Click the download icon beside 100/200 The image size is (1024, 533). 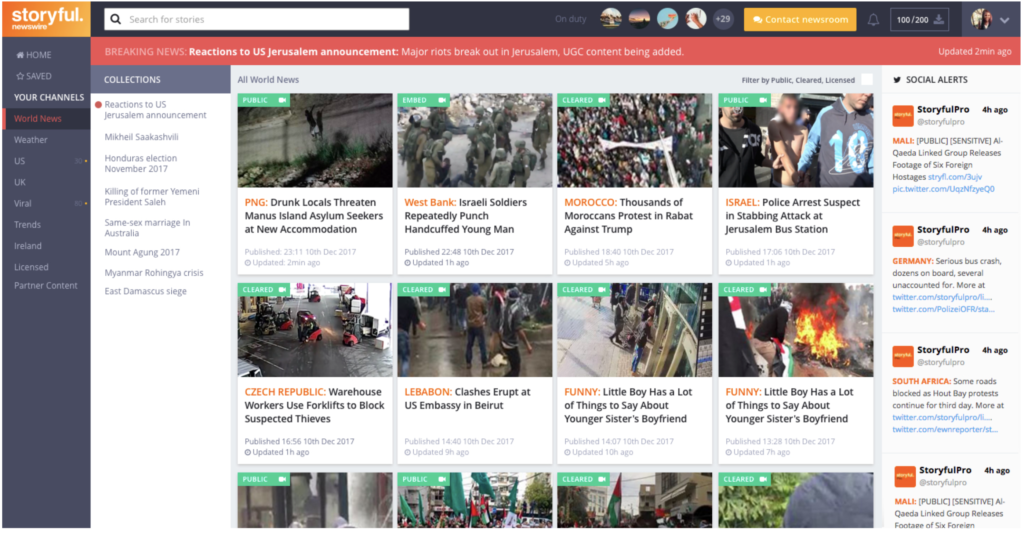pyautogui.click(x=939, y=20)
